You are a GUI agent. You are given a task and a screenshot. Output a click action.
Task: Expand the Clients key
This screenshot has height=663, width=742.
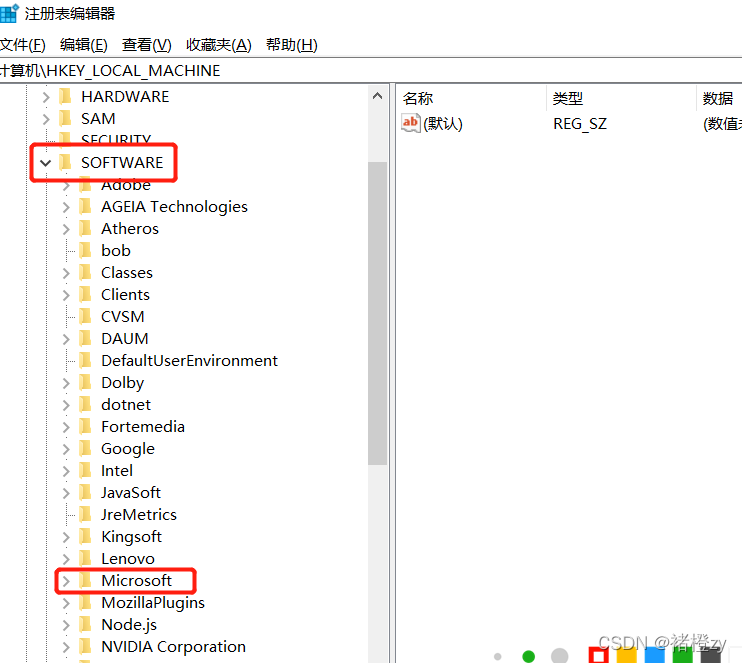click(x=66, y=295)
